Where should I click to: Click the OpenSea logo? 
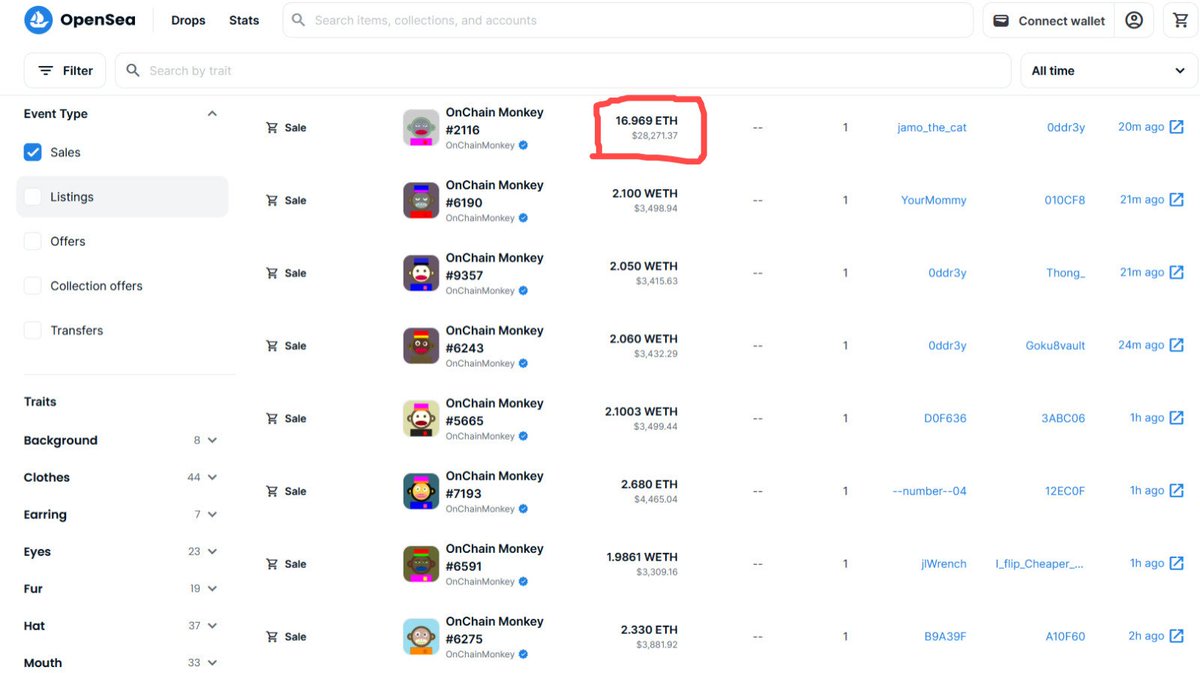click(80, 20)
